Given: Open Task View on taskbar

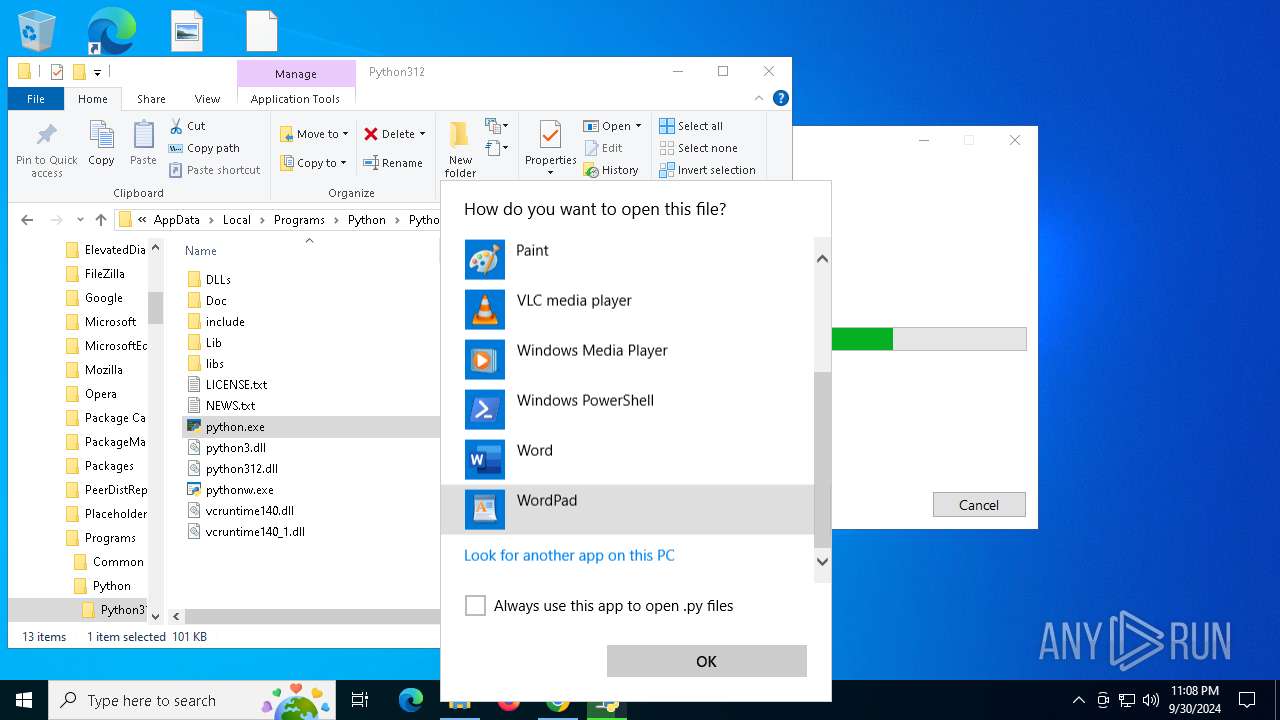Looking at the screenshot, I should [x=360, y=700].
